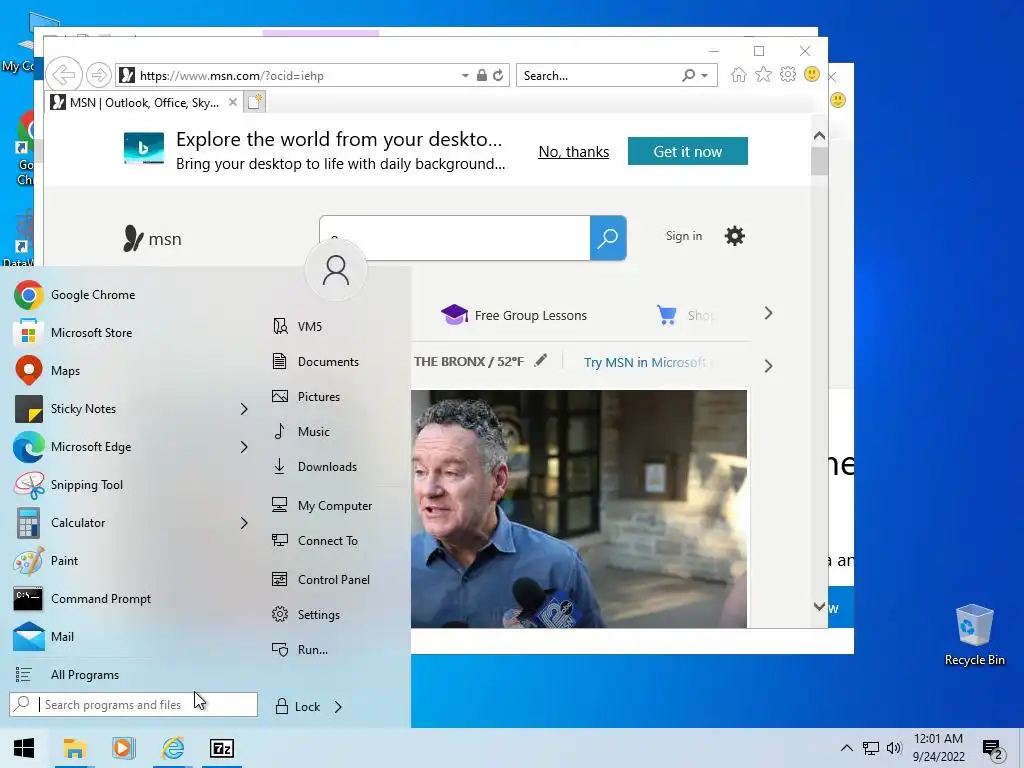1024x768 pixels.
Task: Click the user account picture icon
Action: 336,270
